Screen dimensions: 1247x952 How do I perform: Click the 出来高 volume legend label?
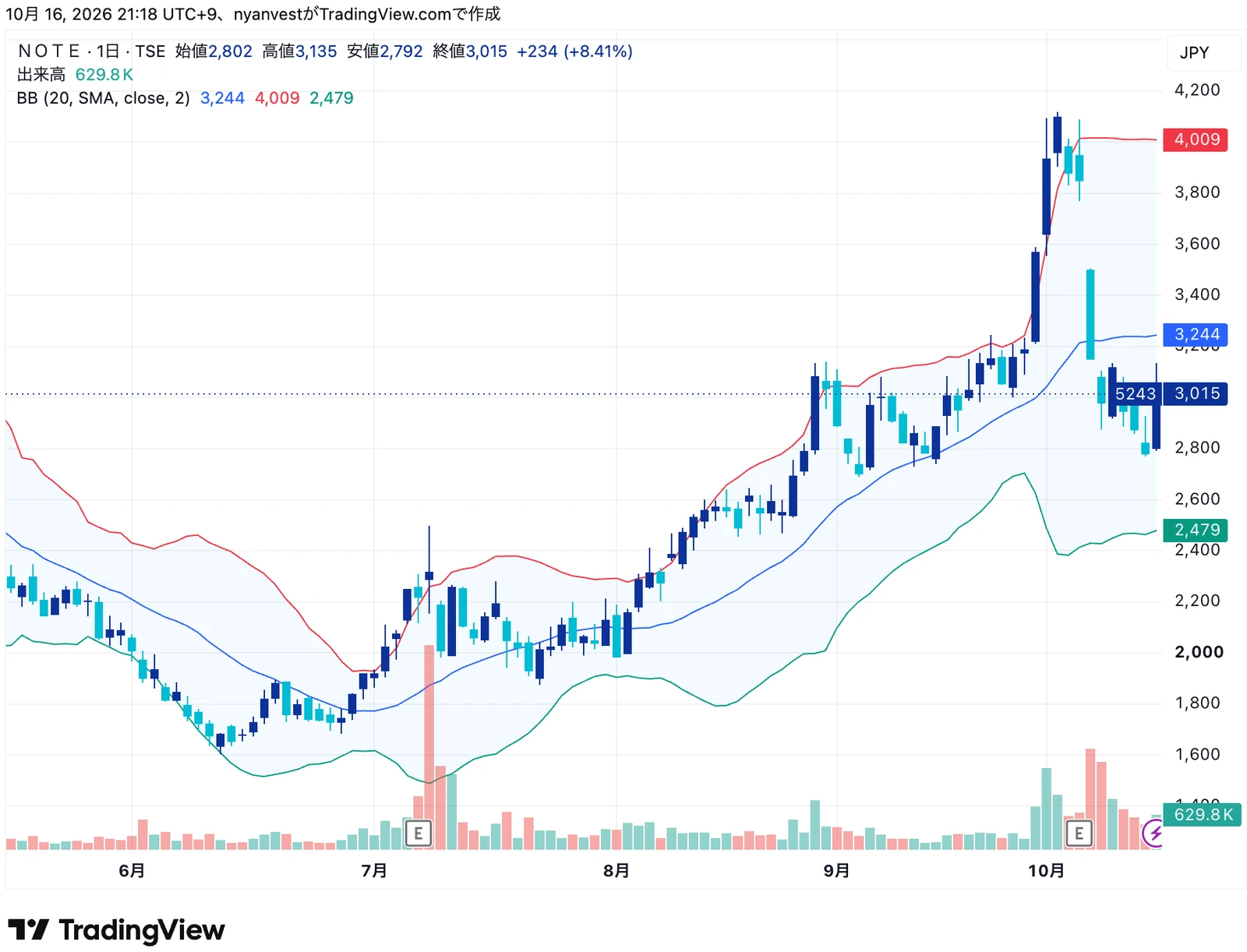pyautogui.click(x=41, y=75)
